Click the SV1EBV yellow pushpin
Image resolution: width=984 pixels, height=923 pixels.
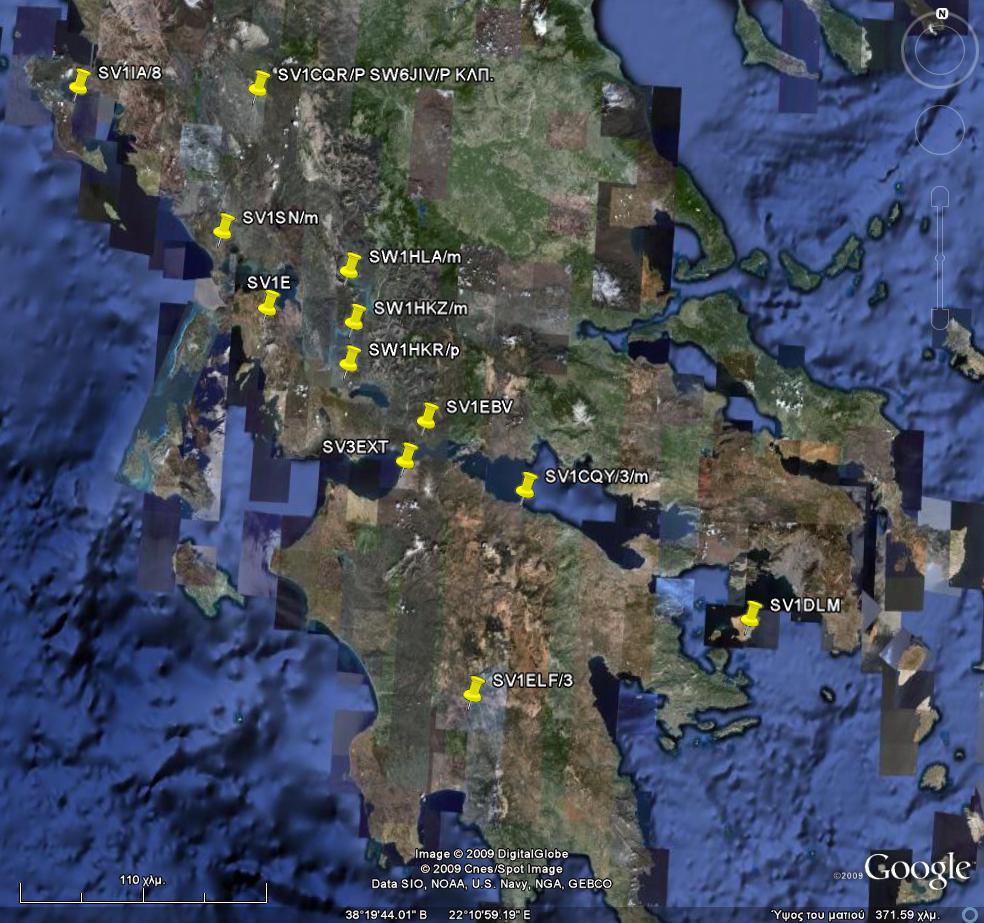(428, 416)
